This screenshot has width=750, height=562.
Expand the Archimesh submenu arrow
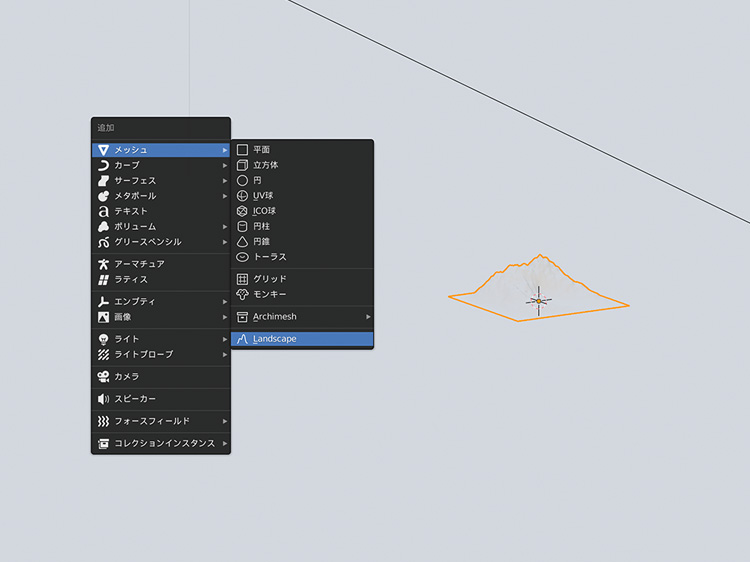click(367, 317)
